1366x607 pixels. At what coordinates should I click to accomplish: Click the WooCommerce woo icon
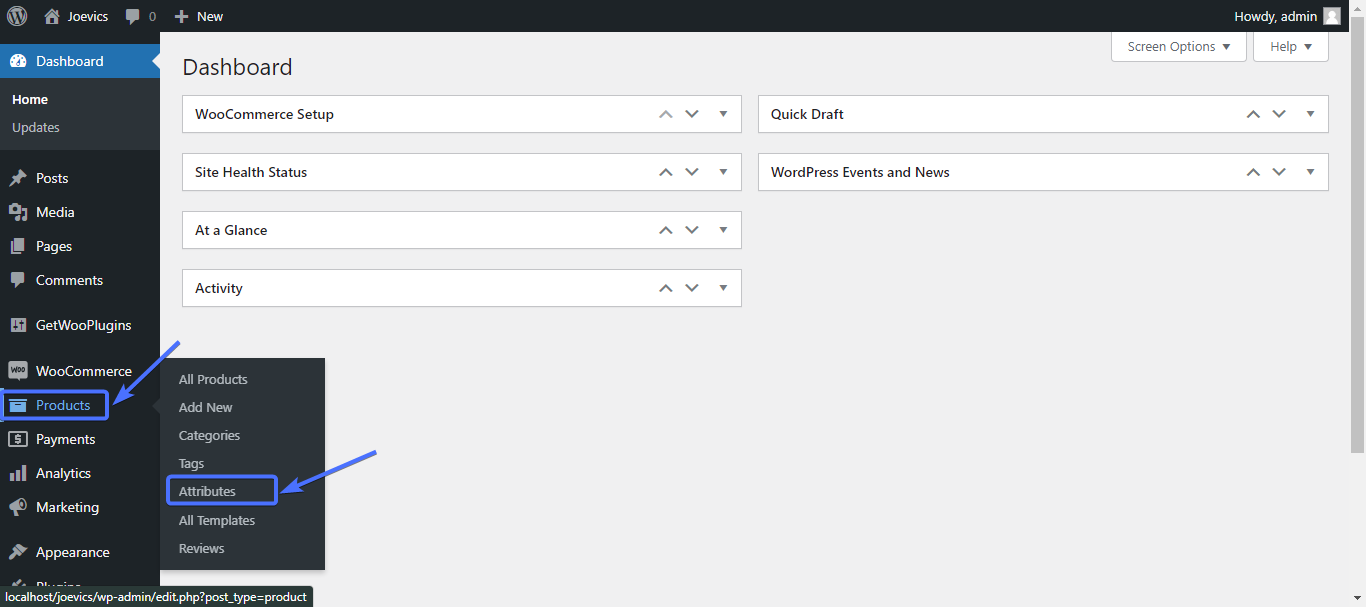click(18, 371)
